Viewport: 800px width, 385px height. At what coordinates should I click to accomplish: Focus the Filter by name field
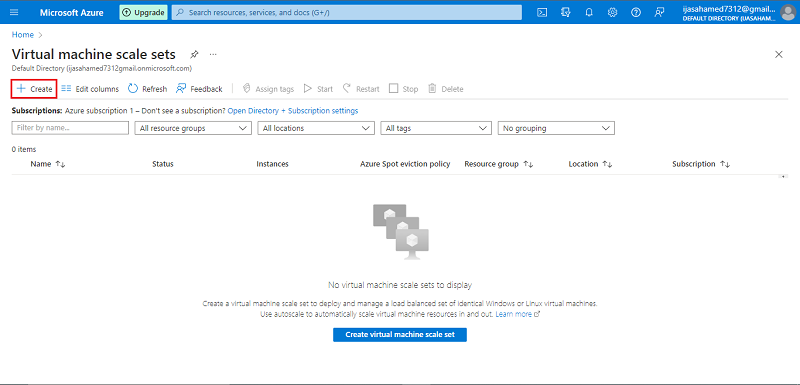click(70, 128)
